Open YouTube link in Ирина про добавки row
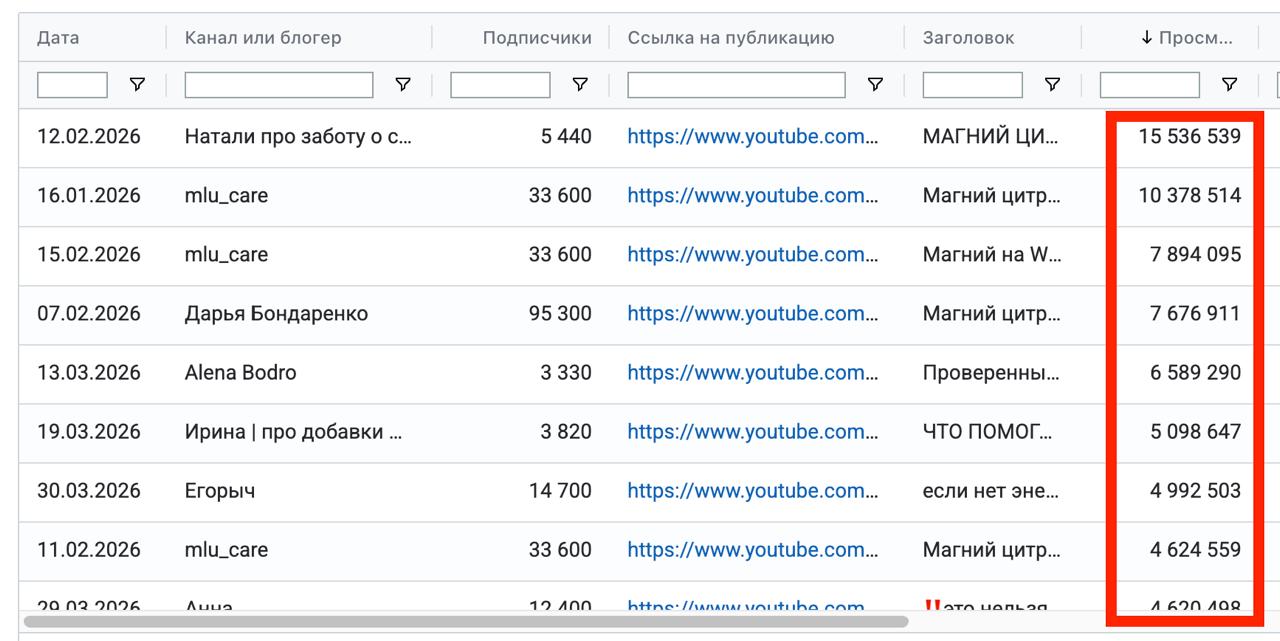 [x=753, y=432]
